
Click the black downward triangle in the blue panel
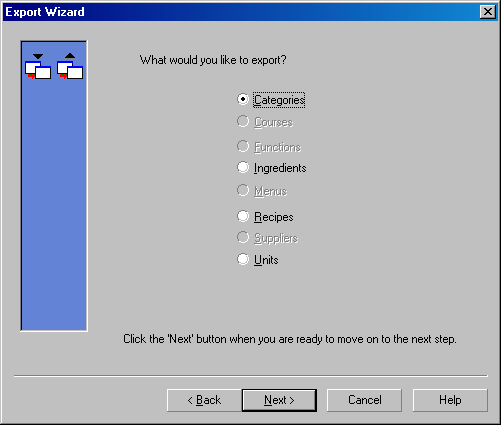click(38, 56)
